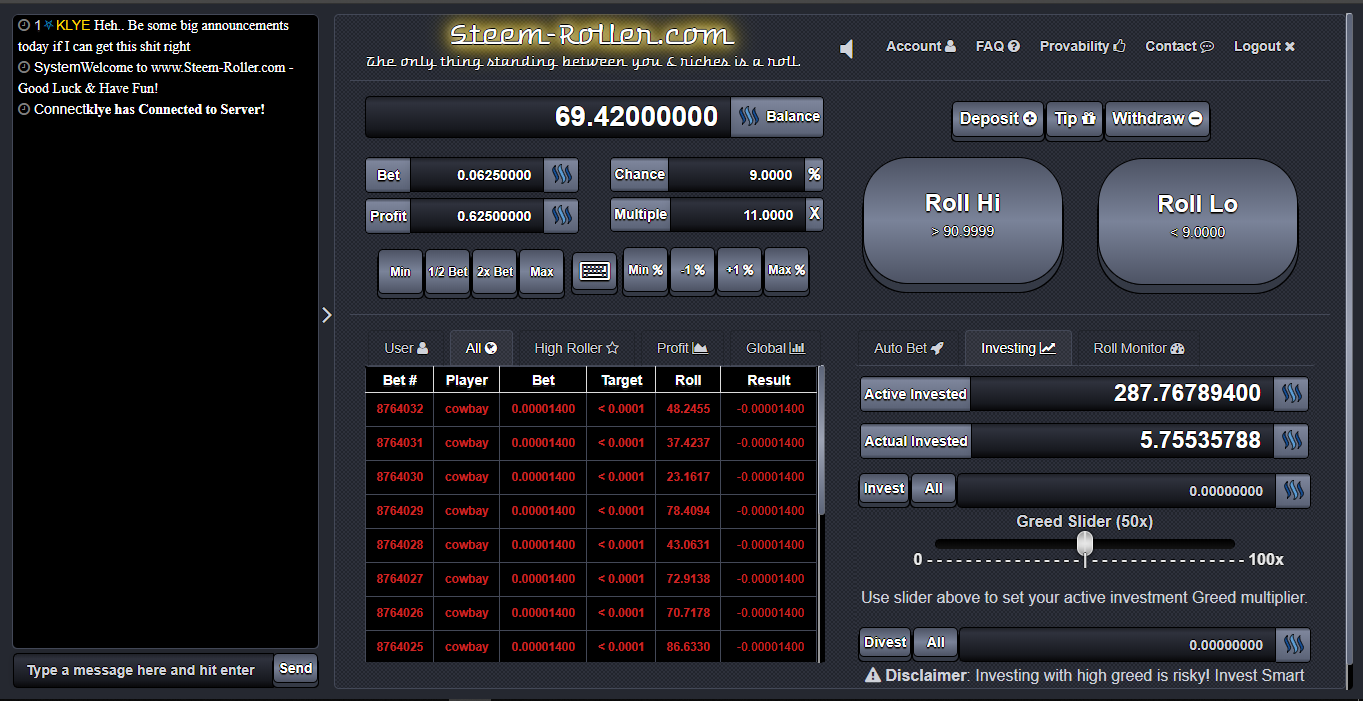Click the Deposit button

click(998, 119)
